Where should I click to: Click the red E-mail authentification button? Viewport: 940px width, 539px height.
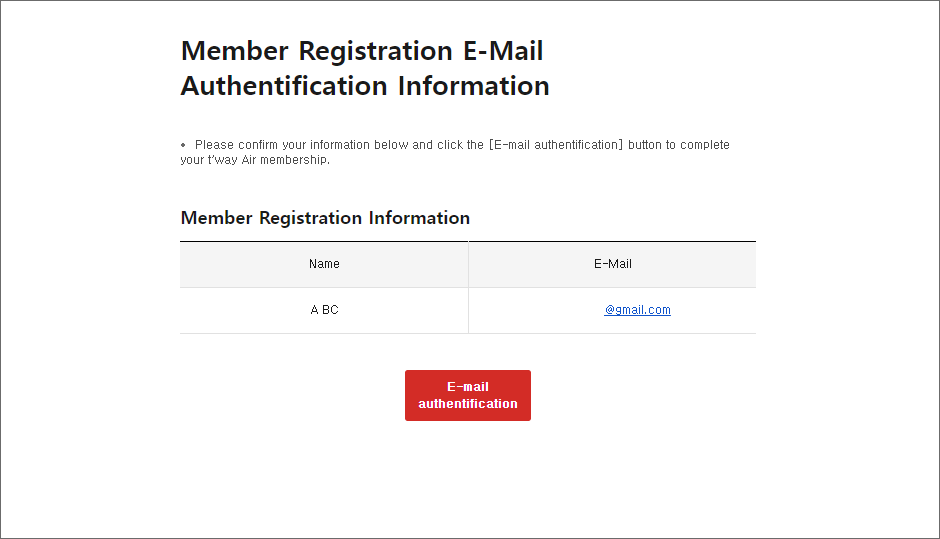pos(467,395)
